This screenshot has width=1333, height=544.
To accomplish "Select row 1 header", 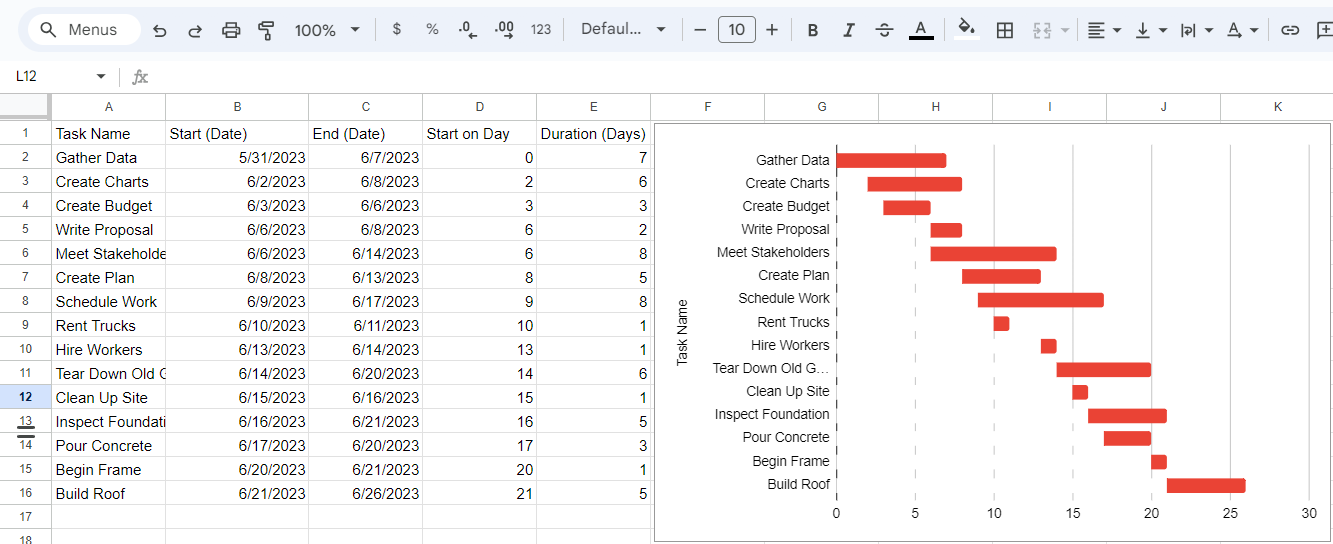I will click(25, 133).
